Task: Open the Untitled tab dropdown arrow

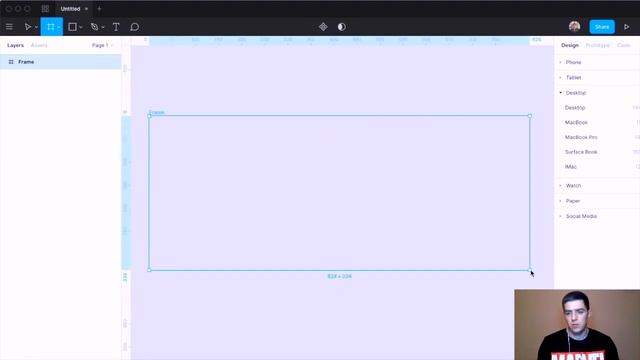Action: click(x=86, y=9)
